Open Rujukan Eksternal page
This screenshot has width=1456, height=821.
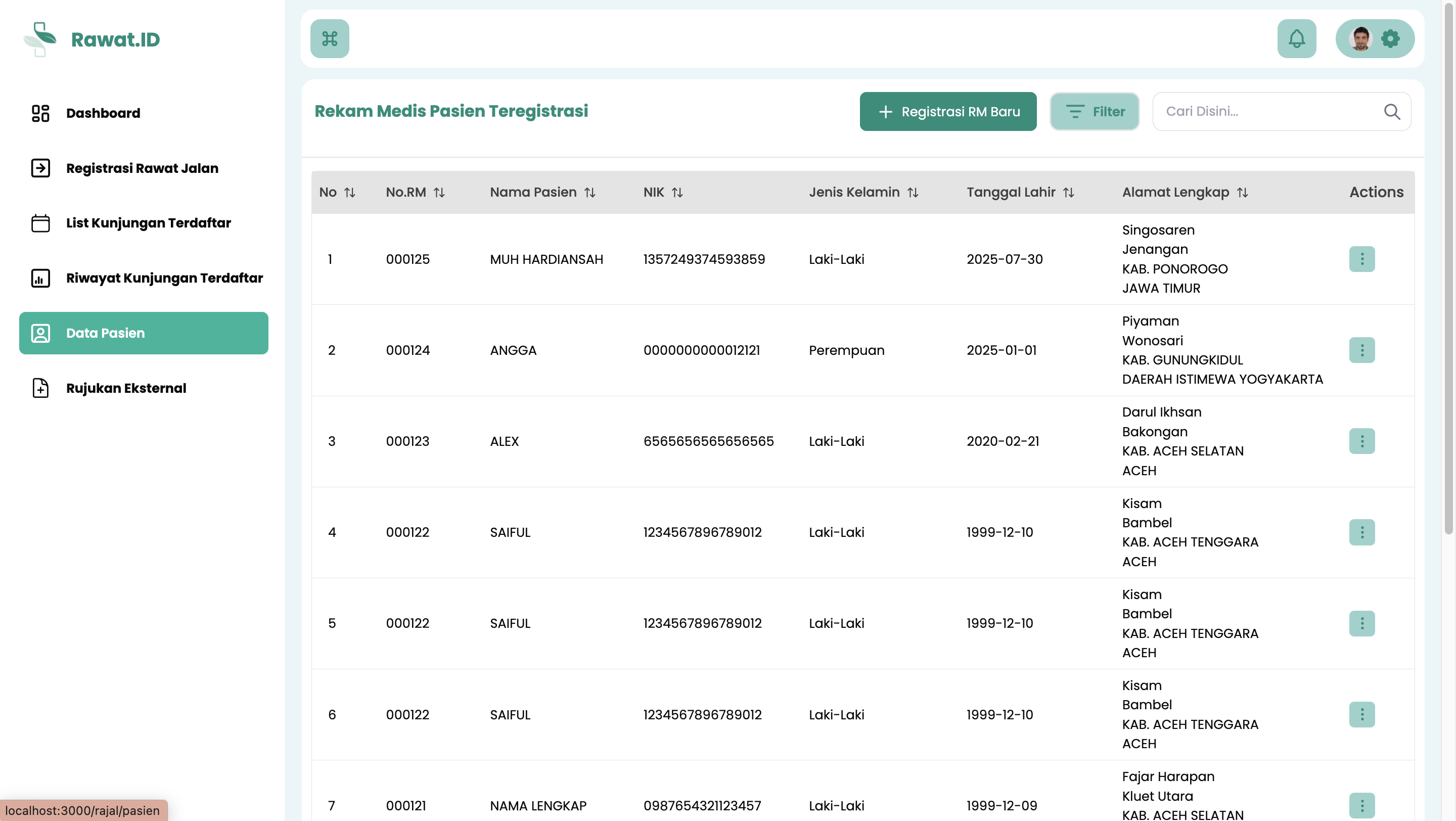(x=126, y=388)
